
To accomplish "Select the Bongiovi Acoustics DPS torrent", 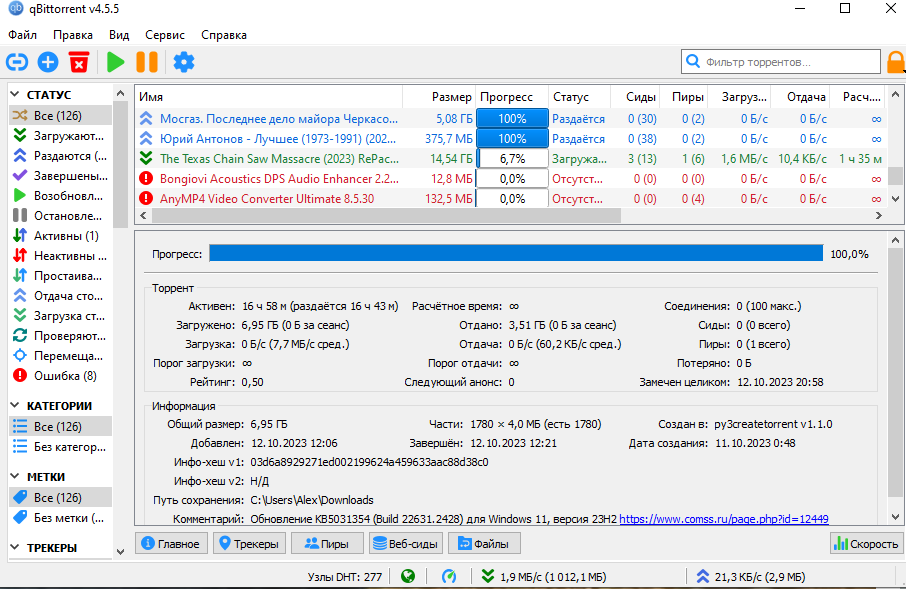I will (x=511, y=179).
